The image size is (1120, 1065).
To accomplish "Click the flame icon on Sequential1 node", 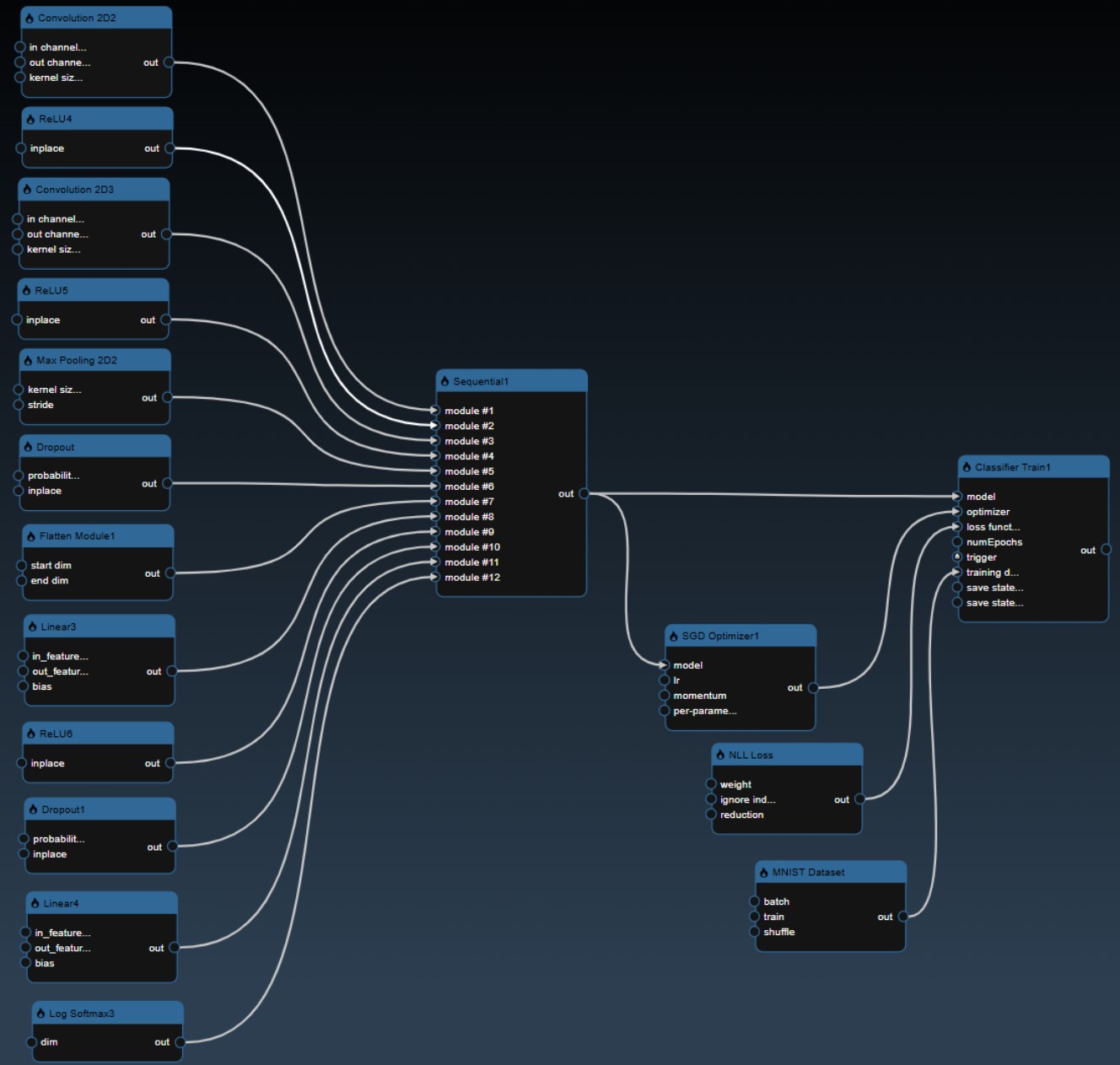I will click(445, 382).
